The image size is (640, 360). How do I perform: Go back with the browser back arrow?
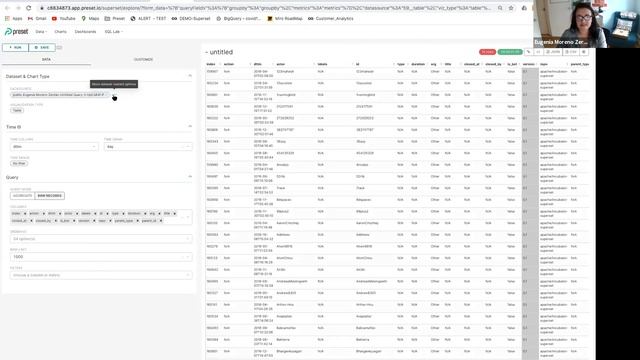point(7,8)
